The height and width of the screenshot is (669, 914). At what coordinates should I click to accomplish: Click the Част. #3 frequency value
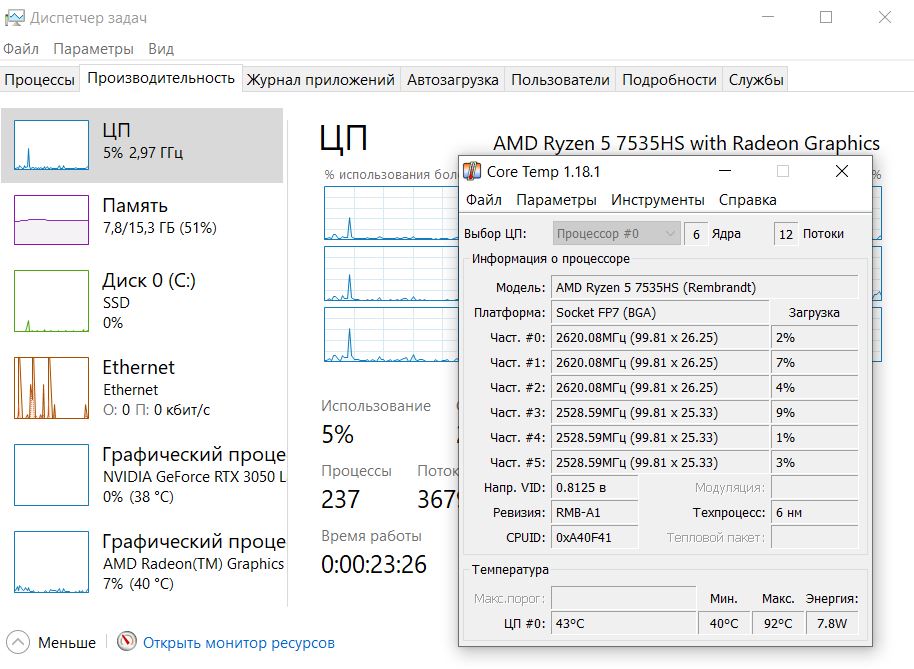[x=660, y=413]
